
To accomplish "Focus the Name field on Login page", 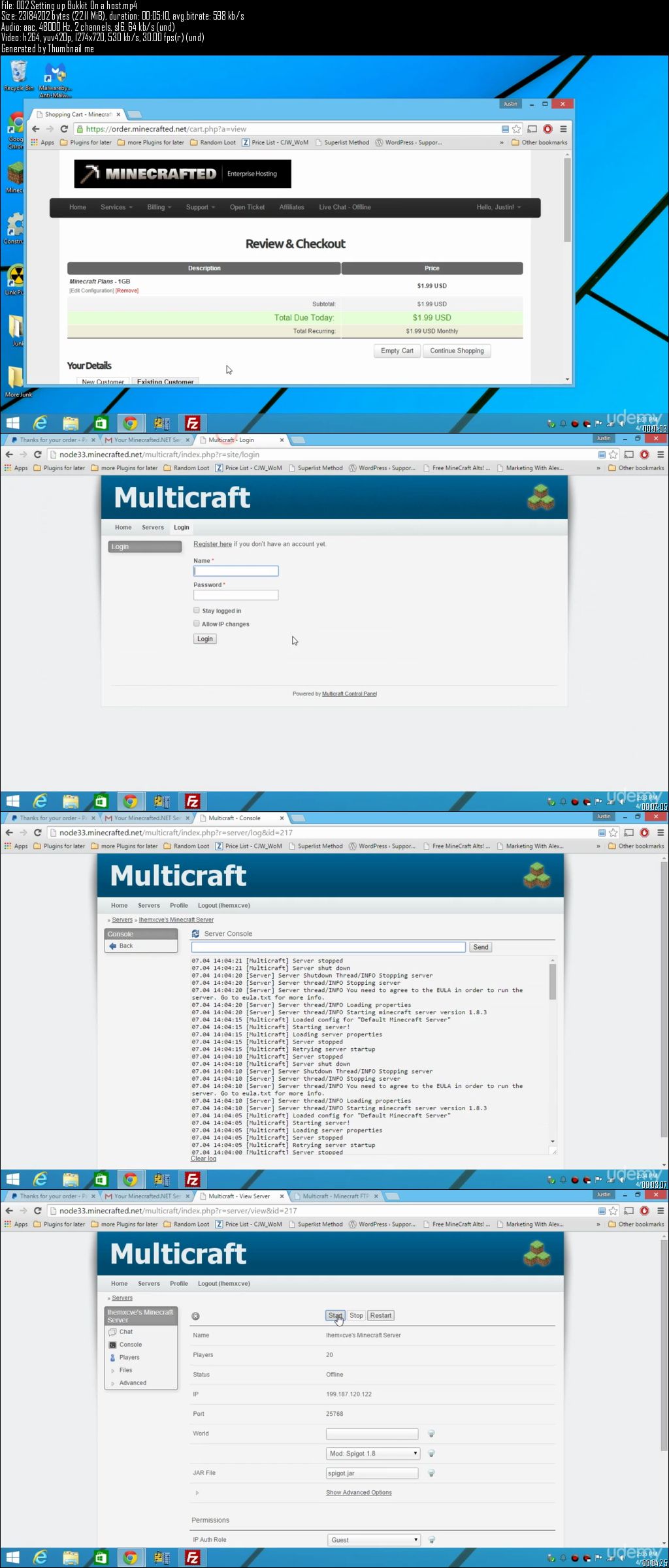I will click(236, 571).
